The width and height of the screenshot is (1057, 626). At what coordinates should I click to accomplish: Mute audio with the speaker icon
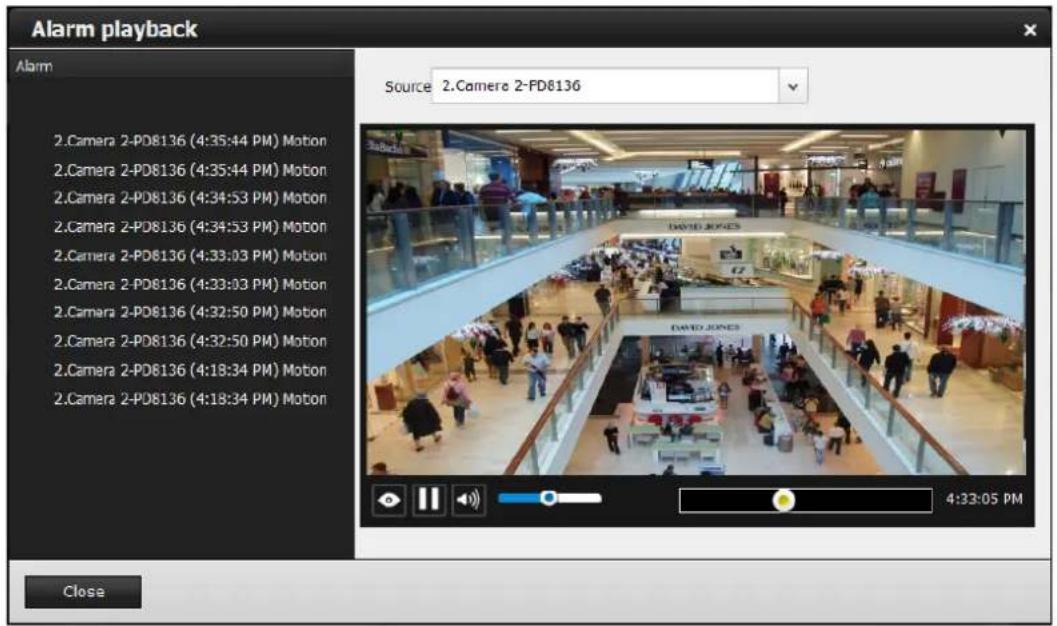click(x=469, y=500)
